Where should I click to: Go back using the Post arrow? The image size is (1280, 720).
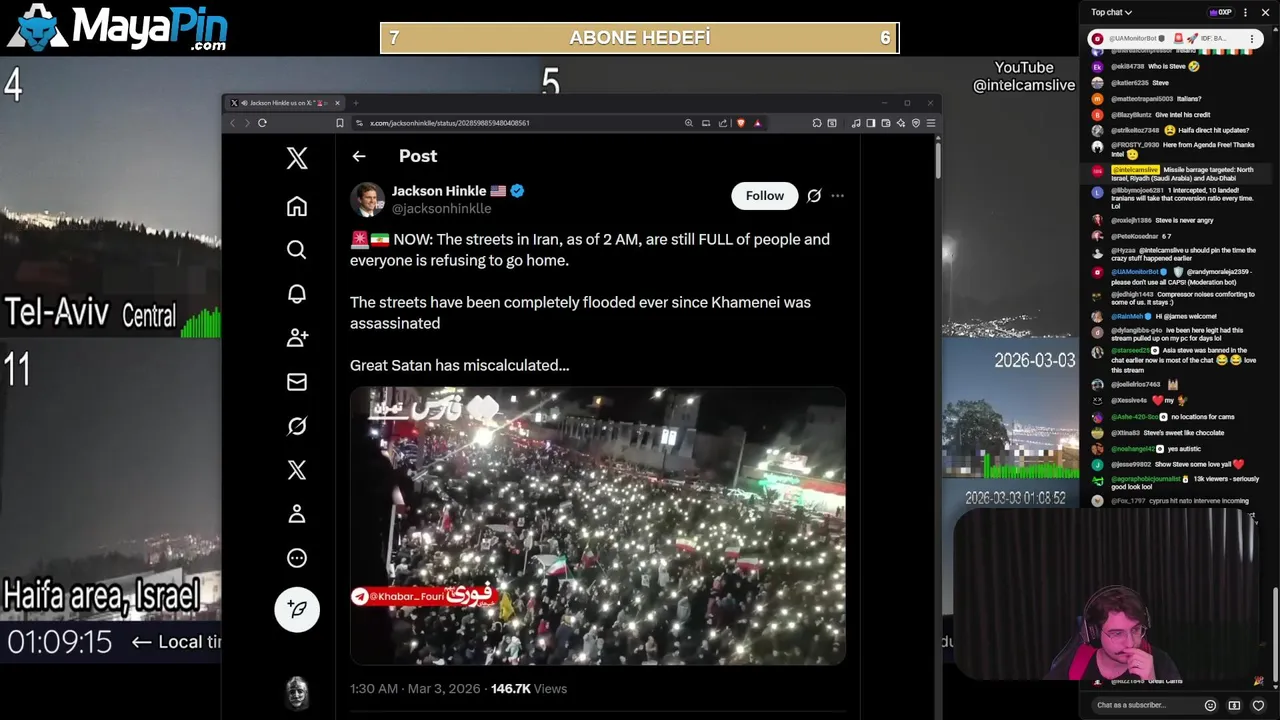click(359, 156)
